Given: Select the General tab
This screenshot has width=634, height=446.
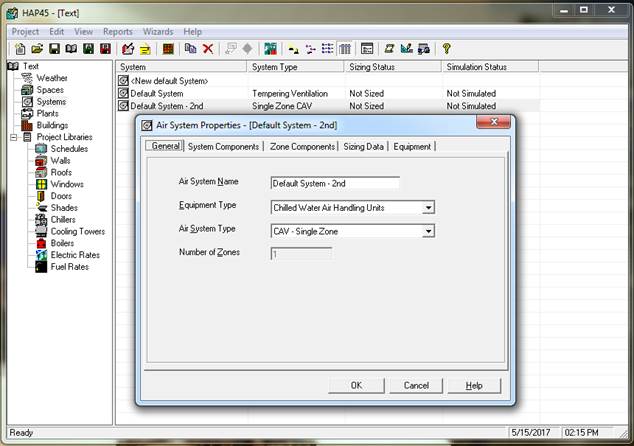Looking at the screenshot, I should [165, 146].
